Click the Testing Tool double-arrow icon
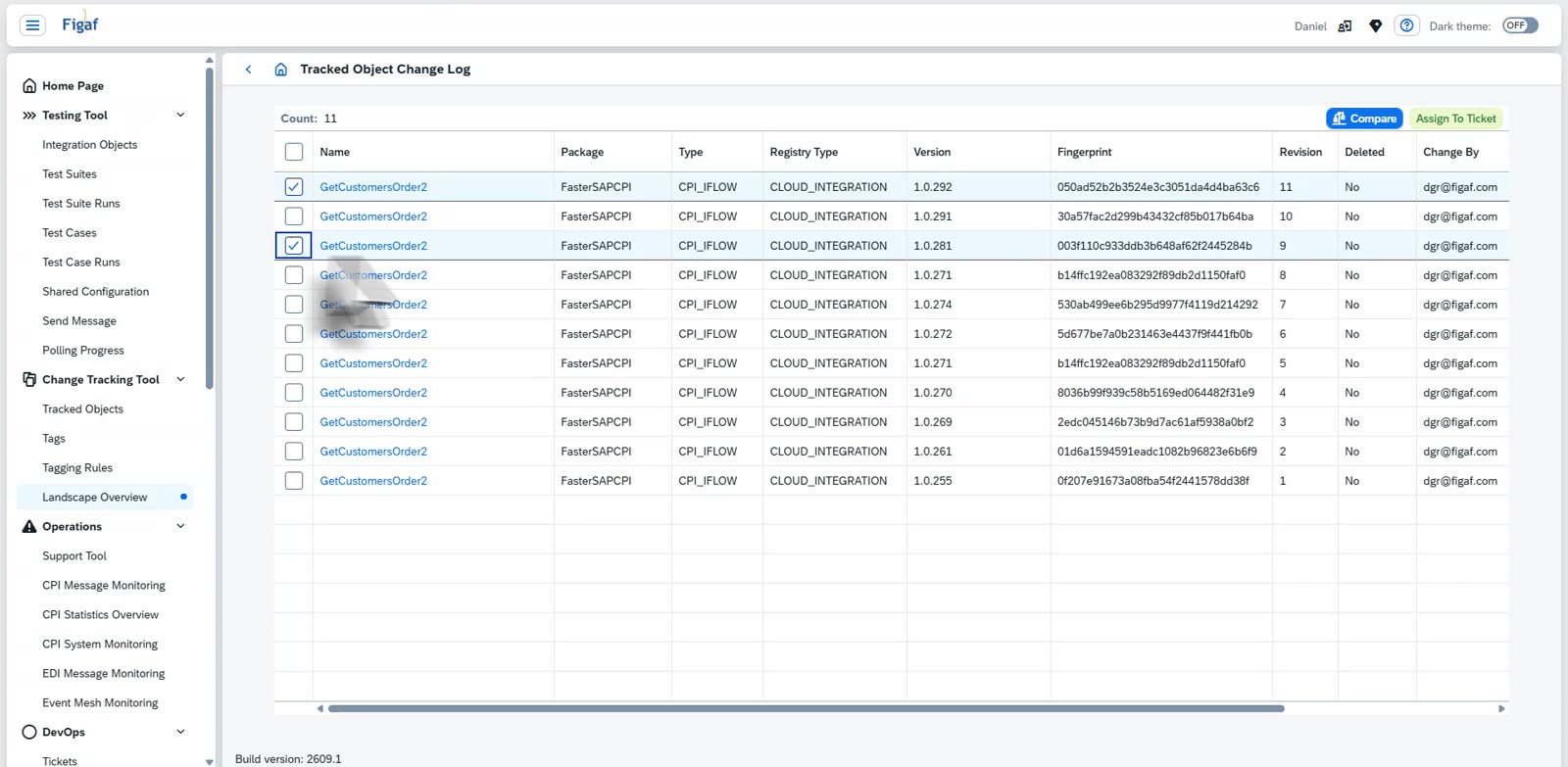 click(x=29, y=116)
